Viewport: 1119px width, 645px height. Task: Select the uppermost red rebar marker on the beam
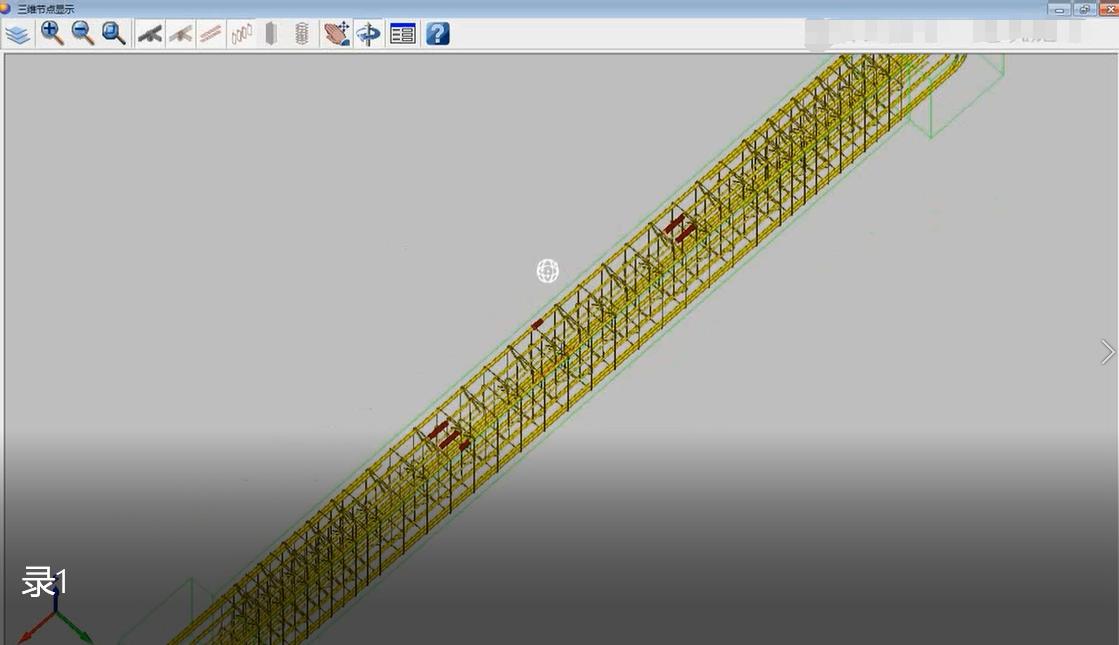679,227
